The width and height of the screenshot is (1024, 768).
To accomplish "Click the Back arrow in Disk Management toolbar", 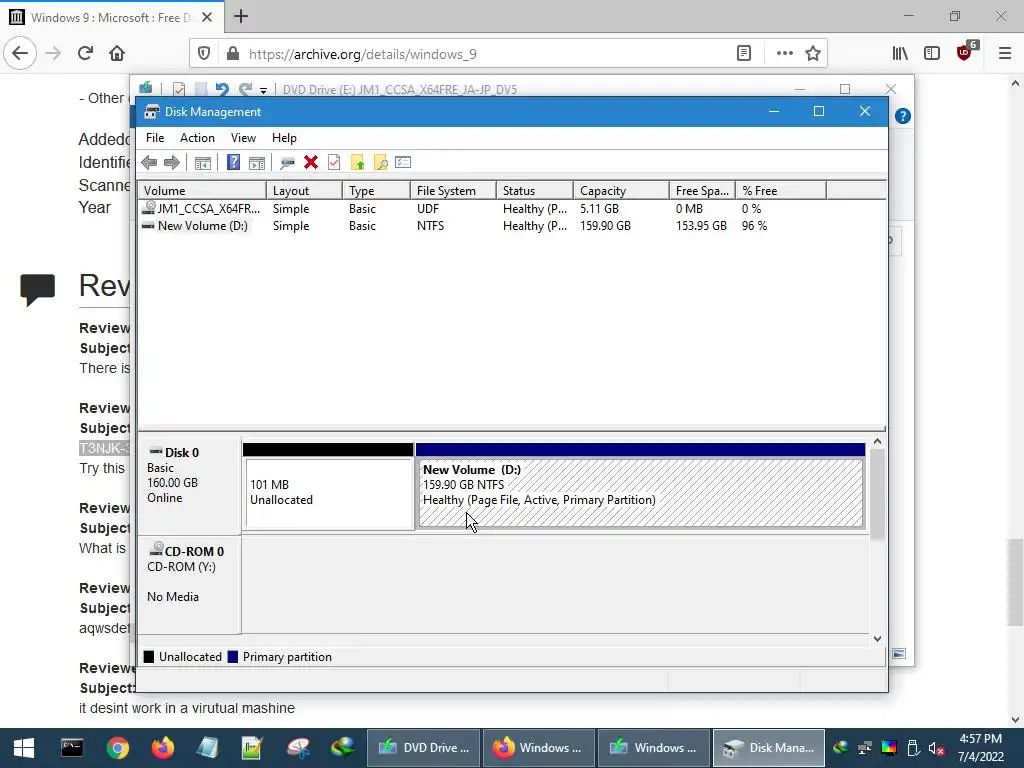I will [x=149, y=163].
